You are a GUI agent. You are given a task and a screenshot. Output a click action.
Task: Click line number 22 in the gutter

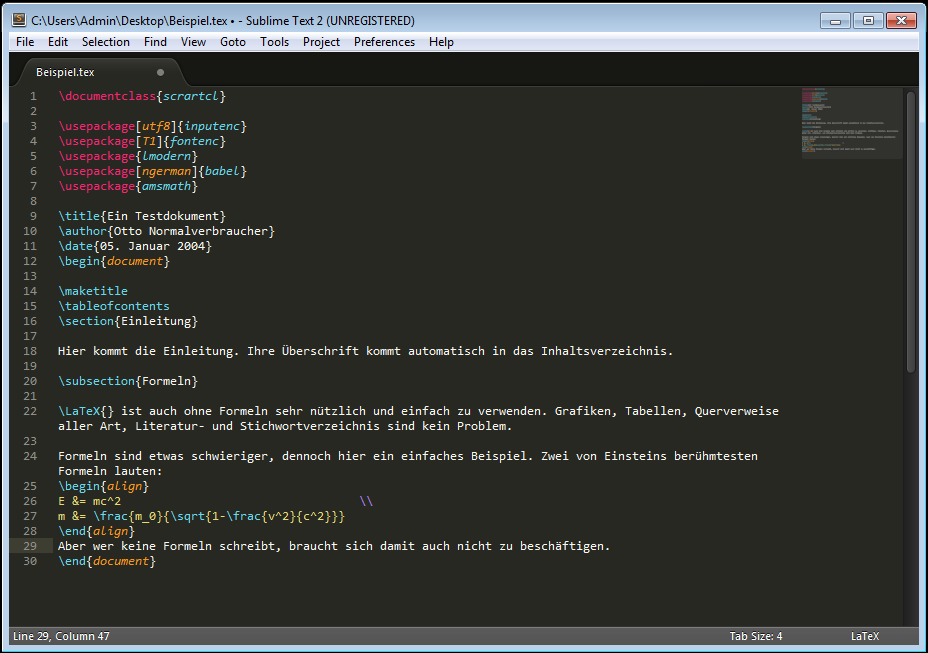pyautogui.click(x=30, y=411)
